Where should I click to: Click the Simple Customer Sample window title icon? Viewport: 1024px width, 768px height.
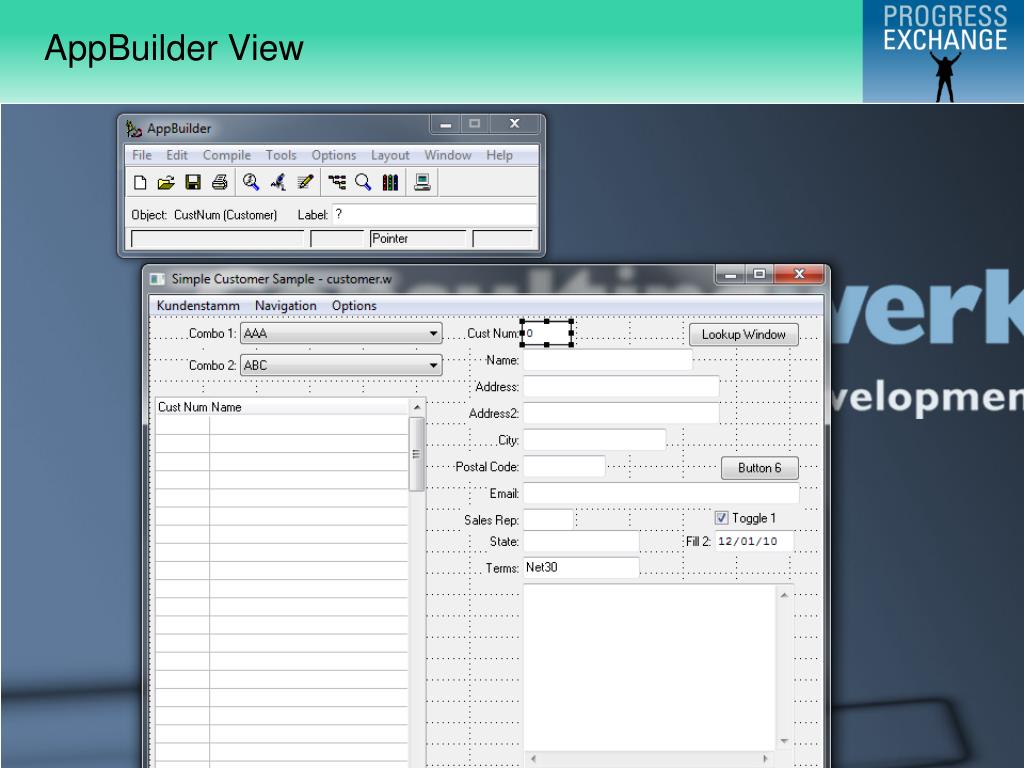coord(157,280)
